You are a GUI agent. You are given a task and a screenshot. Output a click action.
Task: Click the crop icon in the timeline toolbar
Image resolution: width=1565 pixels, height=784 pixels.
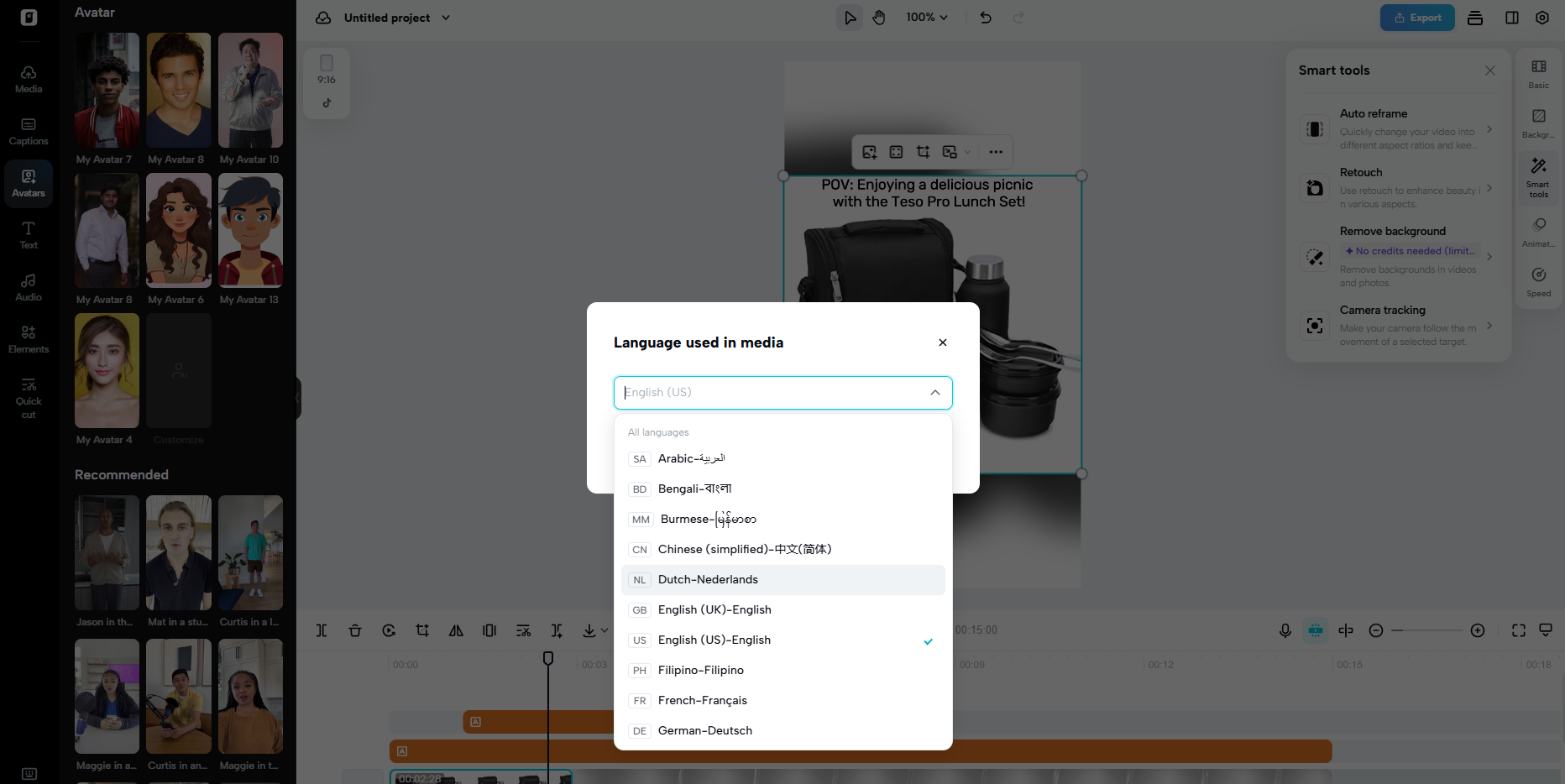pos(422,630)
